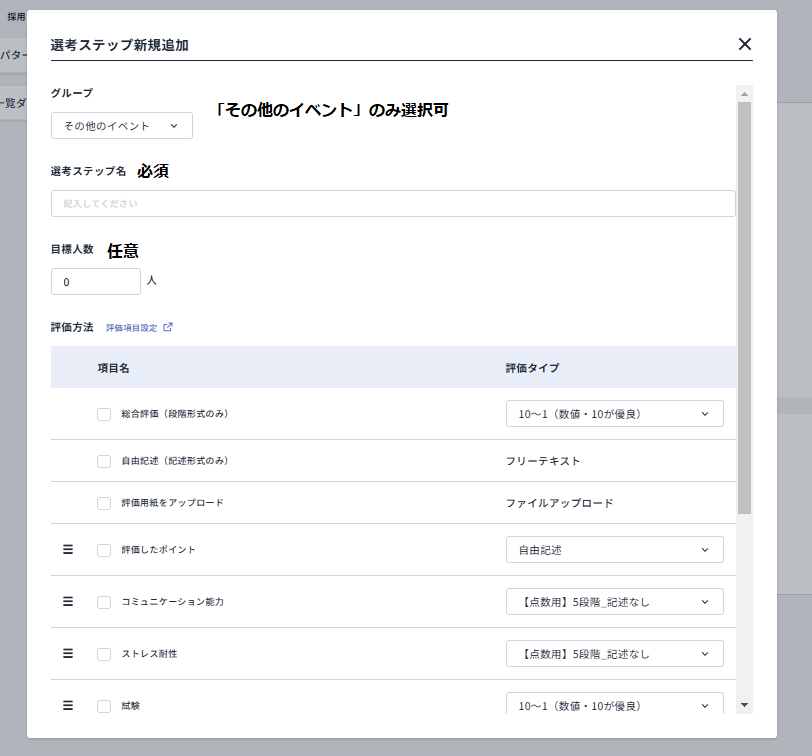Enable the 総合評価（段階形式のみ） checkbox

point(104,413)
